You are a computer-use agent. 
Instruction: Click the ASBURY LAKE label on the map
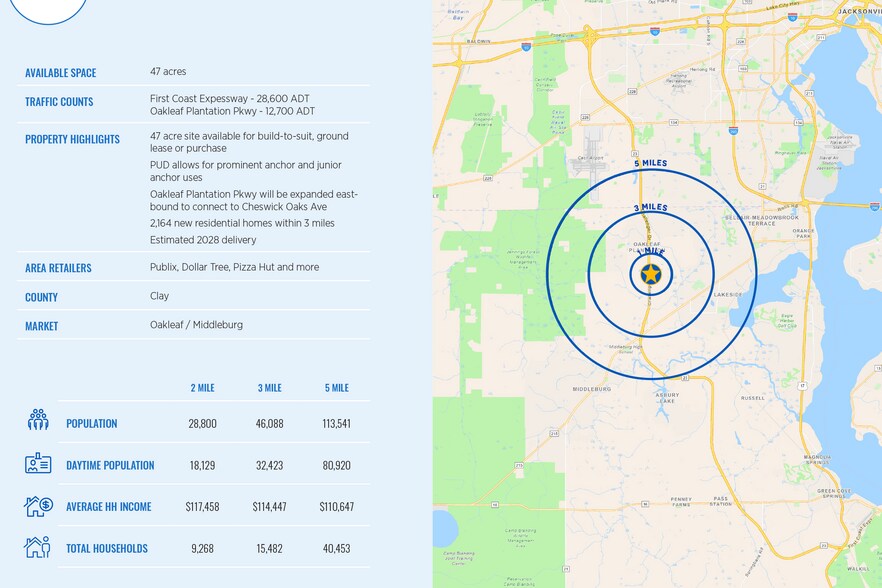coord(667,398)
